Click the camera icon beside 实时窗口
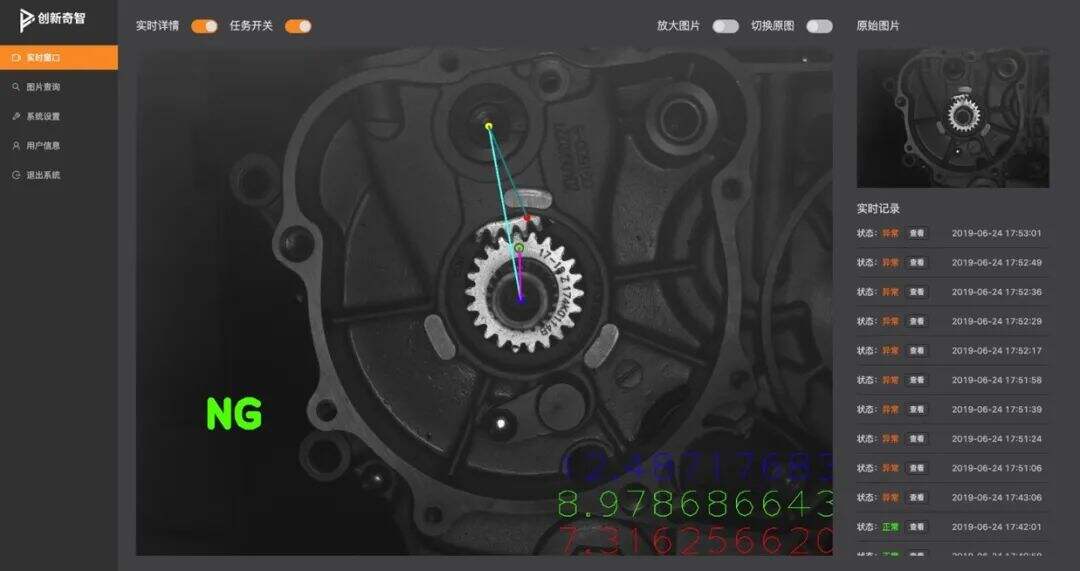Image resolution: width=1080 pixels, height=571 pixels. [16, 58]
